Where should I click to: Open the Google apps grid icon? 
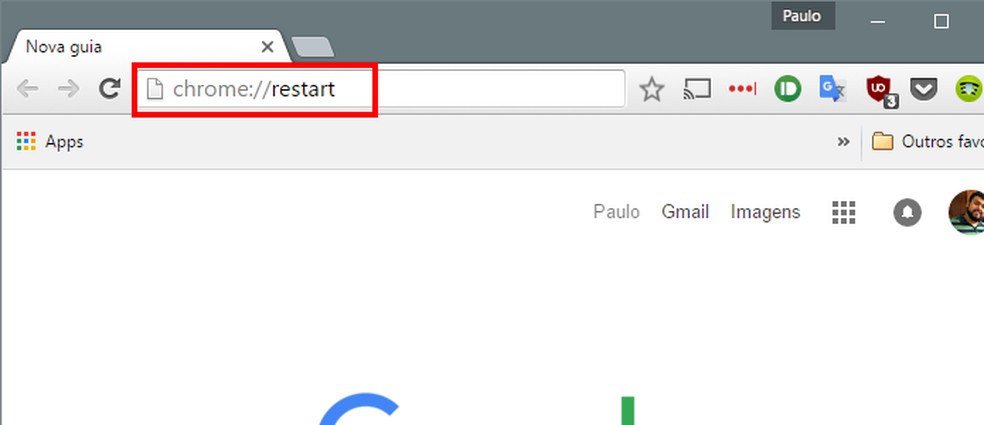coord(844,212)
